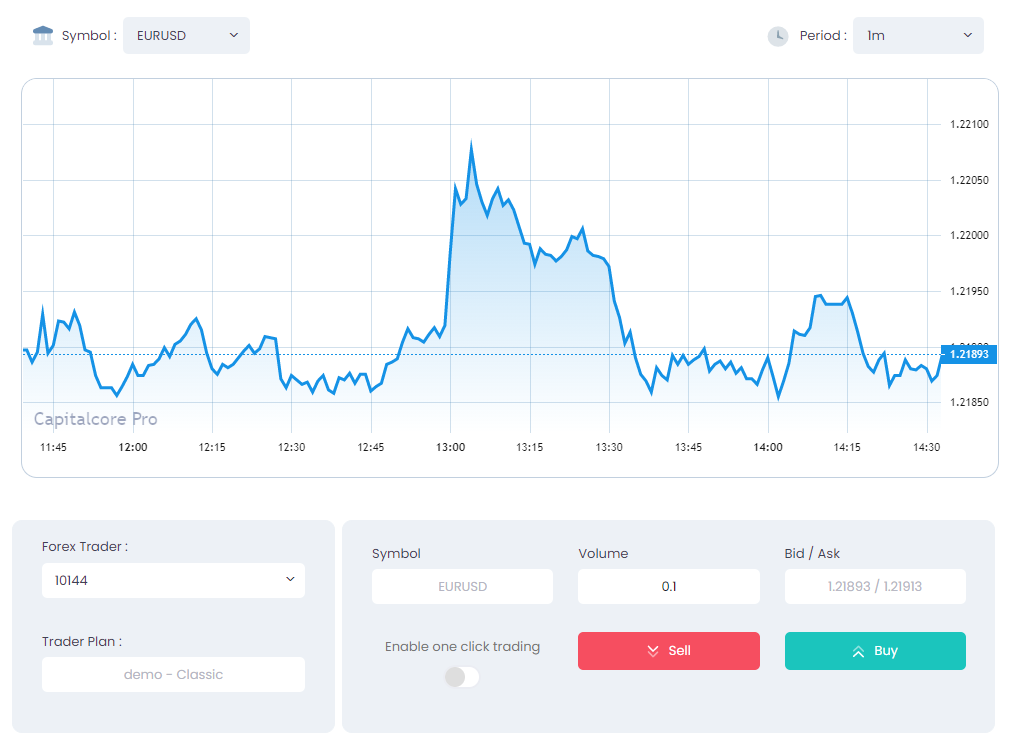Click the Forex Trader : label
Viewport: 1018px width, 745px height.
coord(85,546)
